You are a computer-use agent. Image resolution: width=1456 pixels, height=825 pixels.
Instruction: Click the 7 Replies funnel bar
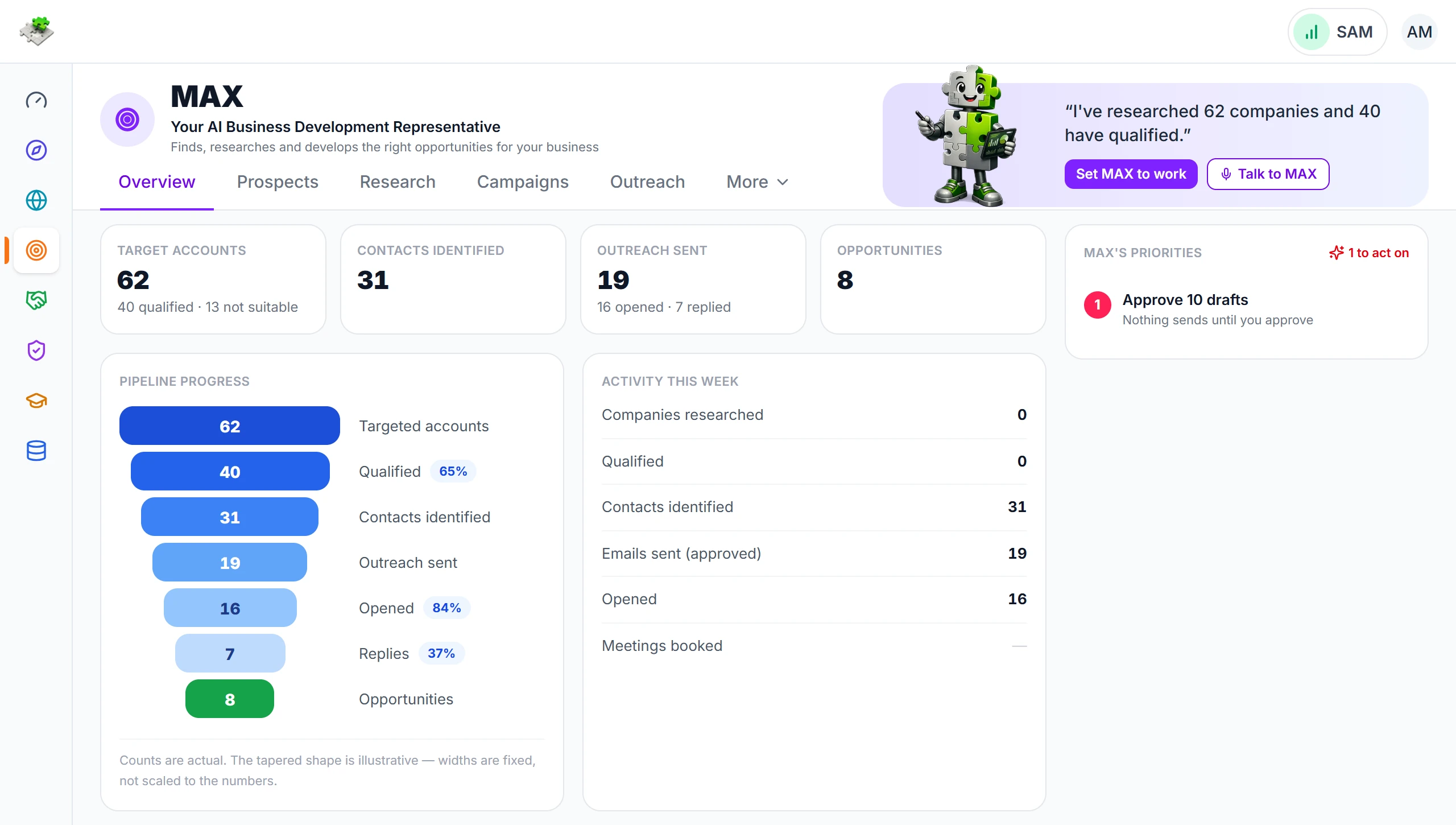tap(230, 653)
